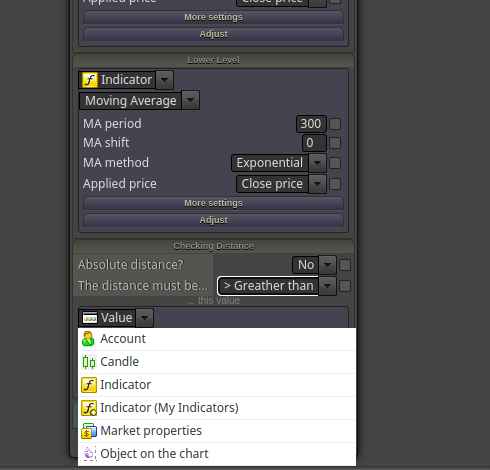This screenshot has height=470, width=490.
Task: Pick Object on the chart entry
Action: coord(217,454)
